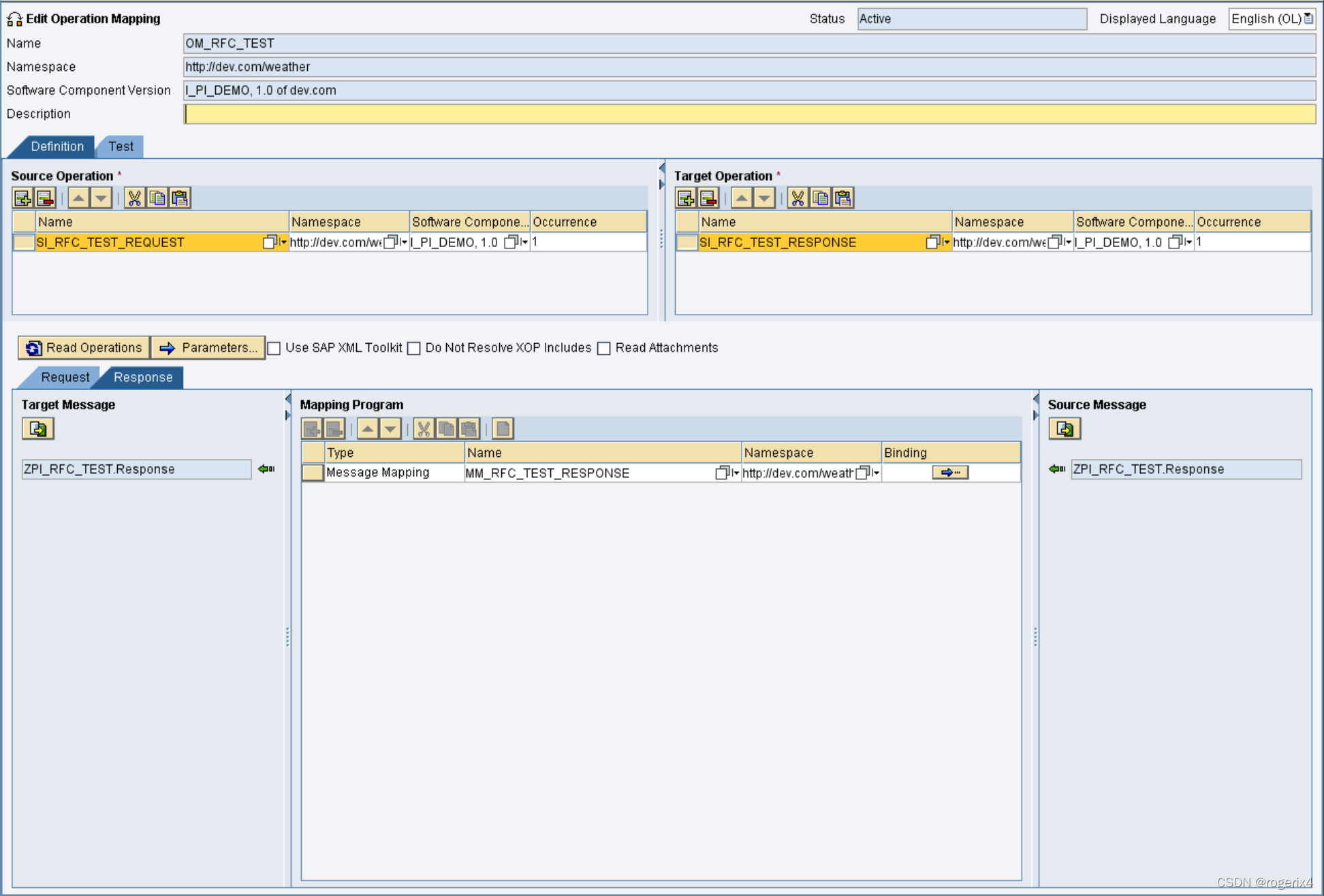Click Paste icon in Source Operation toolbar

click(x=180, y=198)
